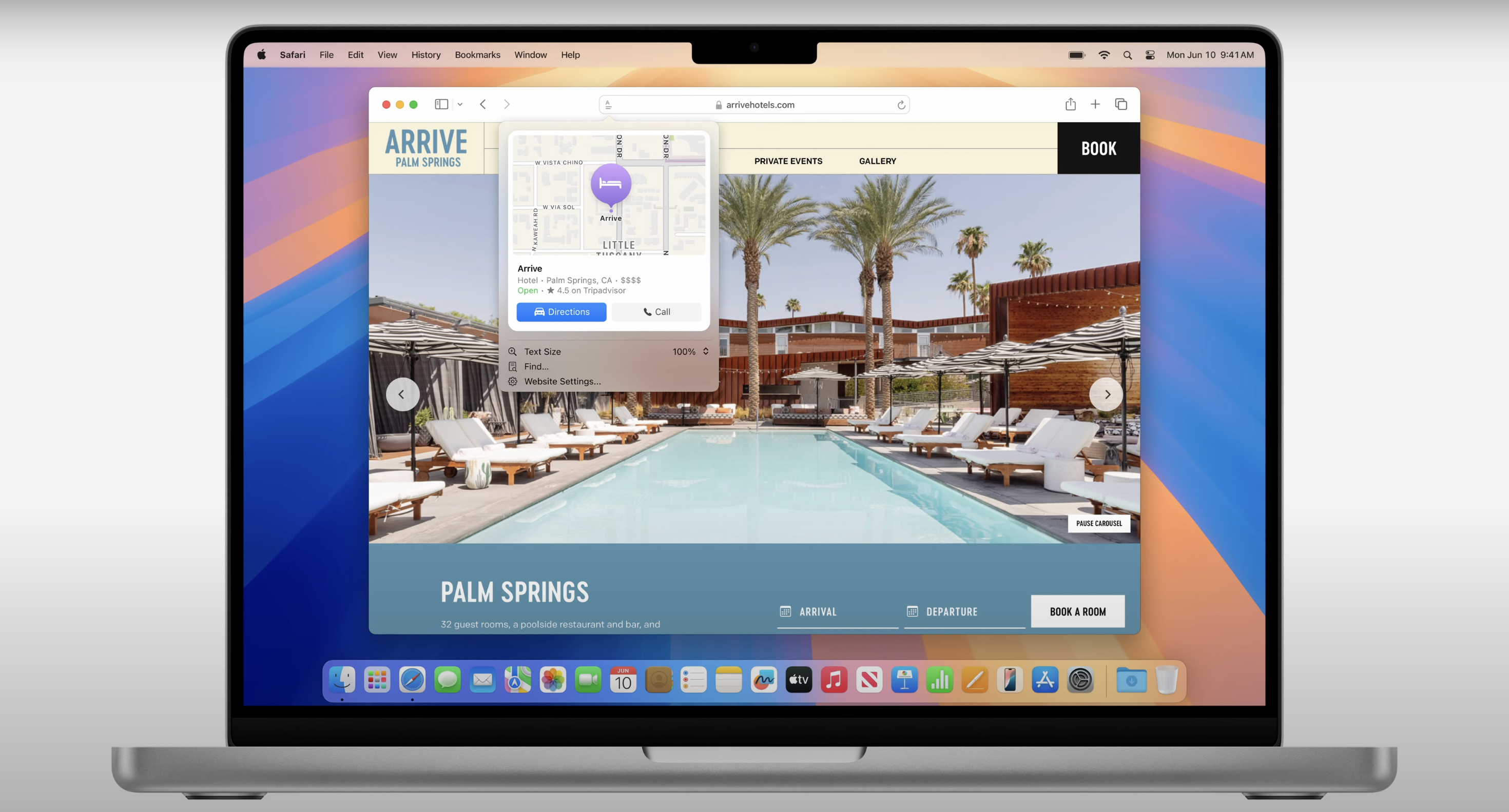Click the back navigation arrow in Safari
This screenshot has height=812, width=1509.
point(483,104)
